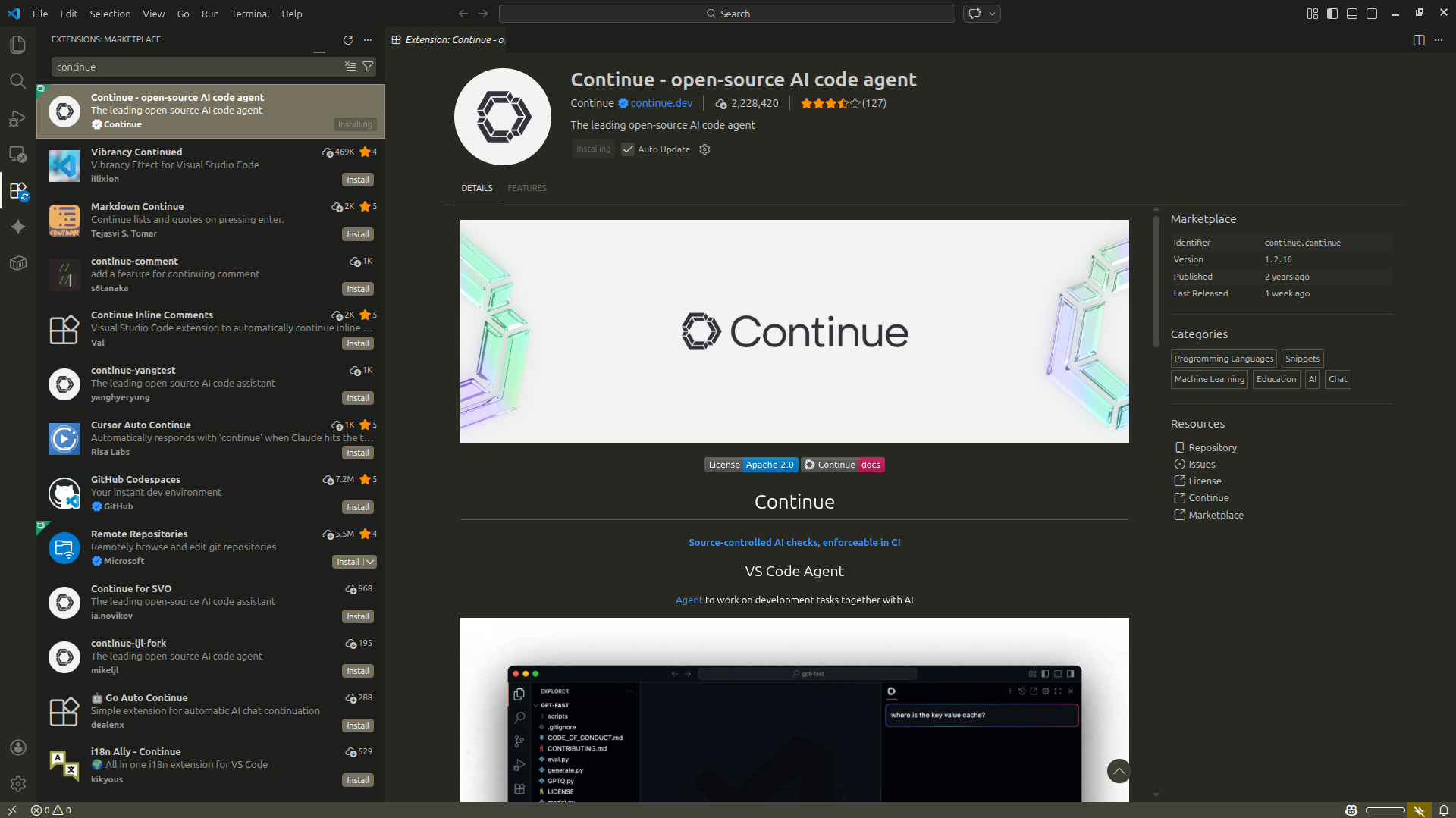Click Apache 2.0 license badge
Image resolution: width=1456 pixels, height=818 pixels.
[751, 465]
